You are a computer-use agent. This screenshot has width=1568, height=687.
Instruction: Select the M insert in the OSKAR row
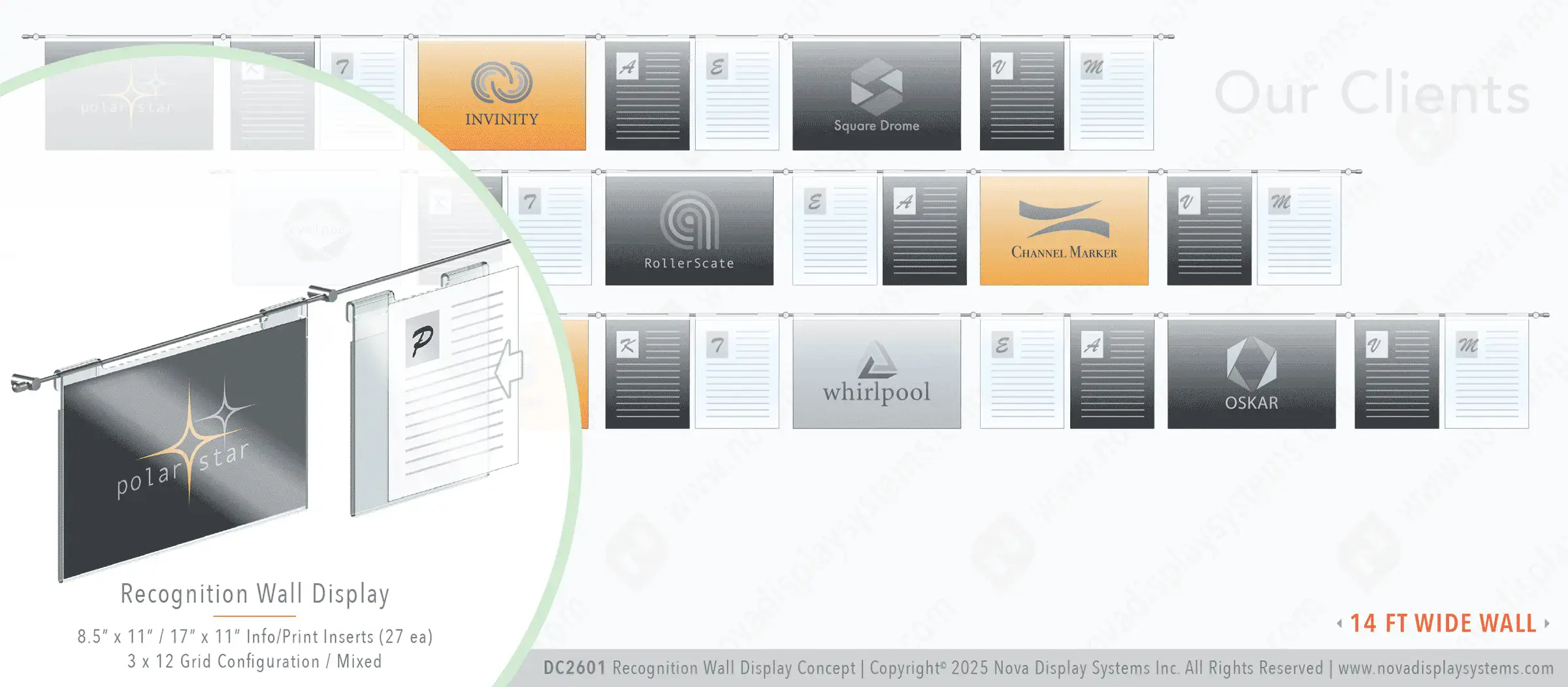(x=1486, y=374)
